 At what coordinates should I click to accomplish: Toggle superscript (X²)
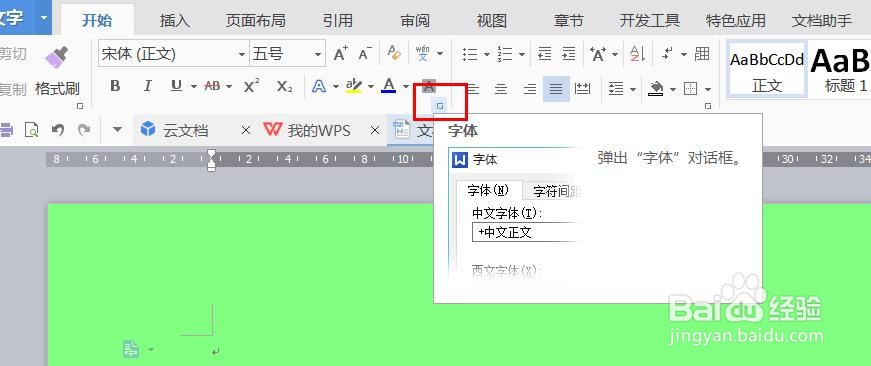(x=252, y=86)
